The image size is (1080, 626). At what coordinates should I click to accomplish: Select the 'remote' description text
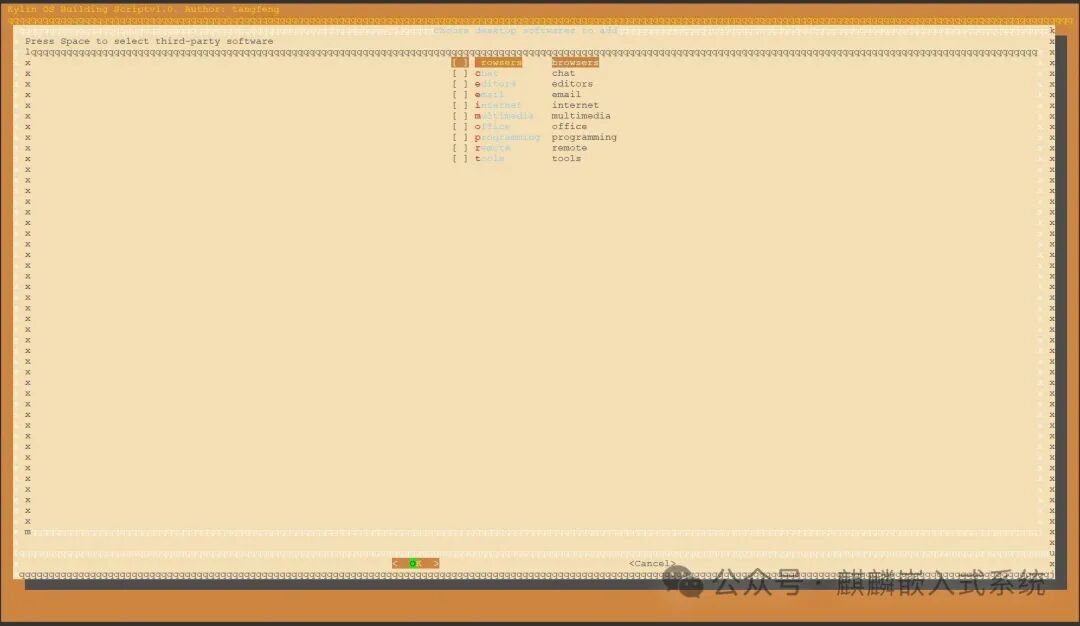[x=569, y=148]
